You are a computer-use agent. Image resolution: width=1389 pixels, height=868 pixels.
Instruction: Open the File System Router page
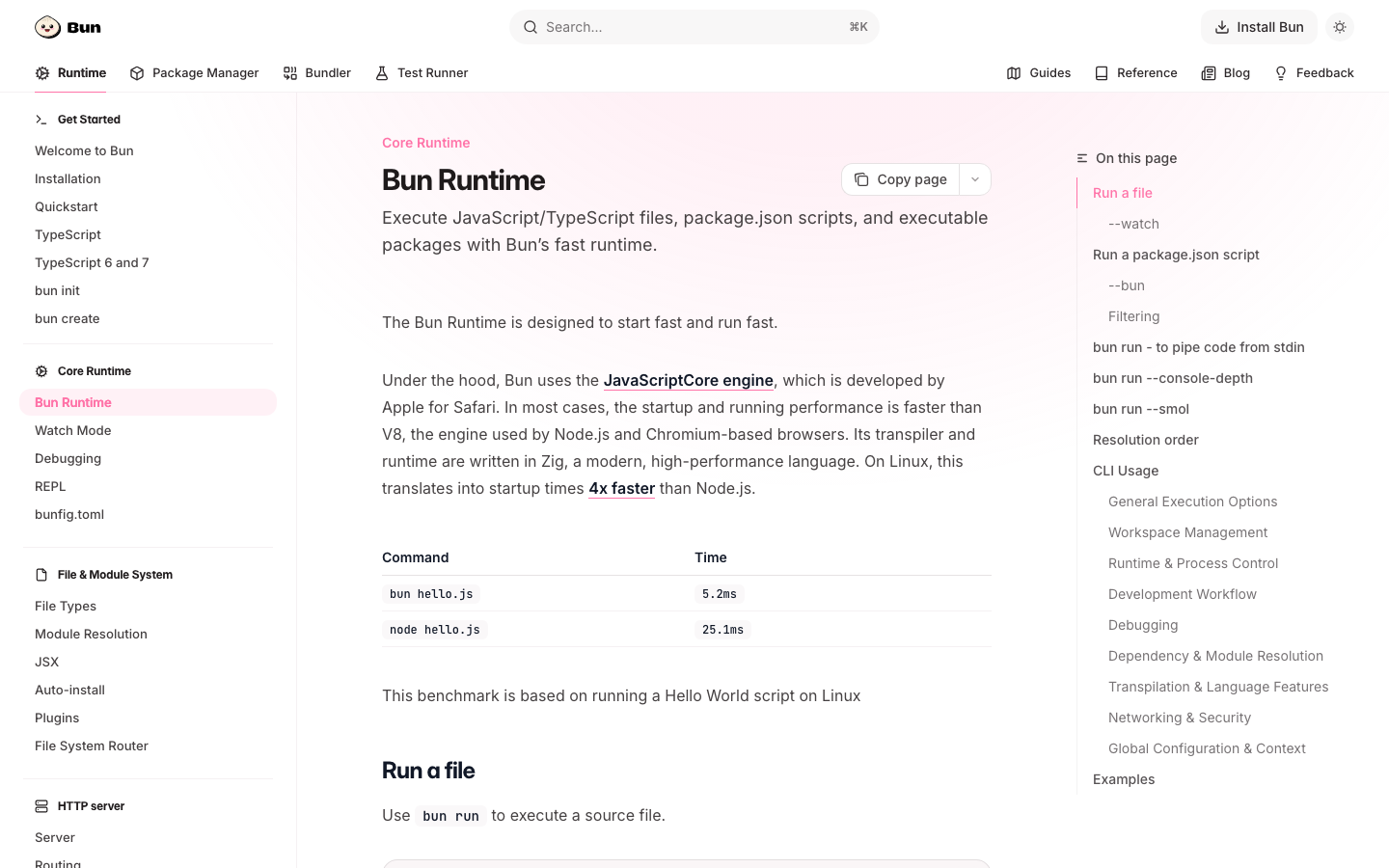[92, 746]
